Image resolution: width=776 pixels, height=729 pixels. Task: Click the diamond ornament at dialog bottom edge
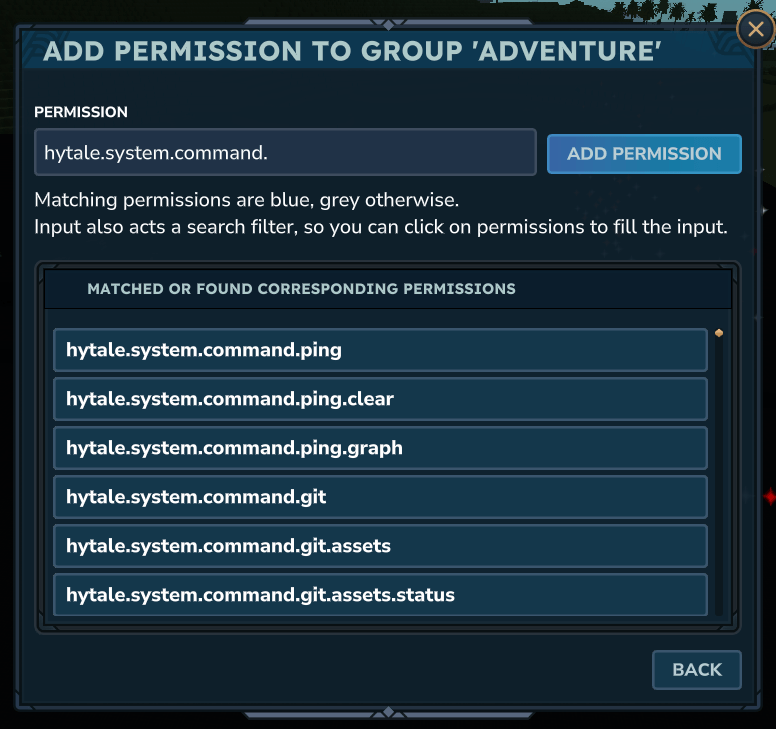[388, 713]
